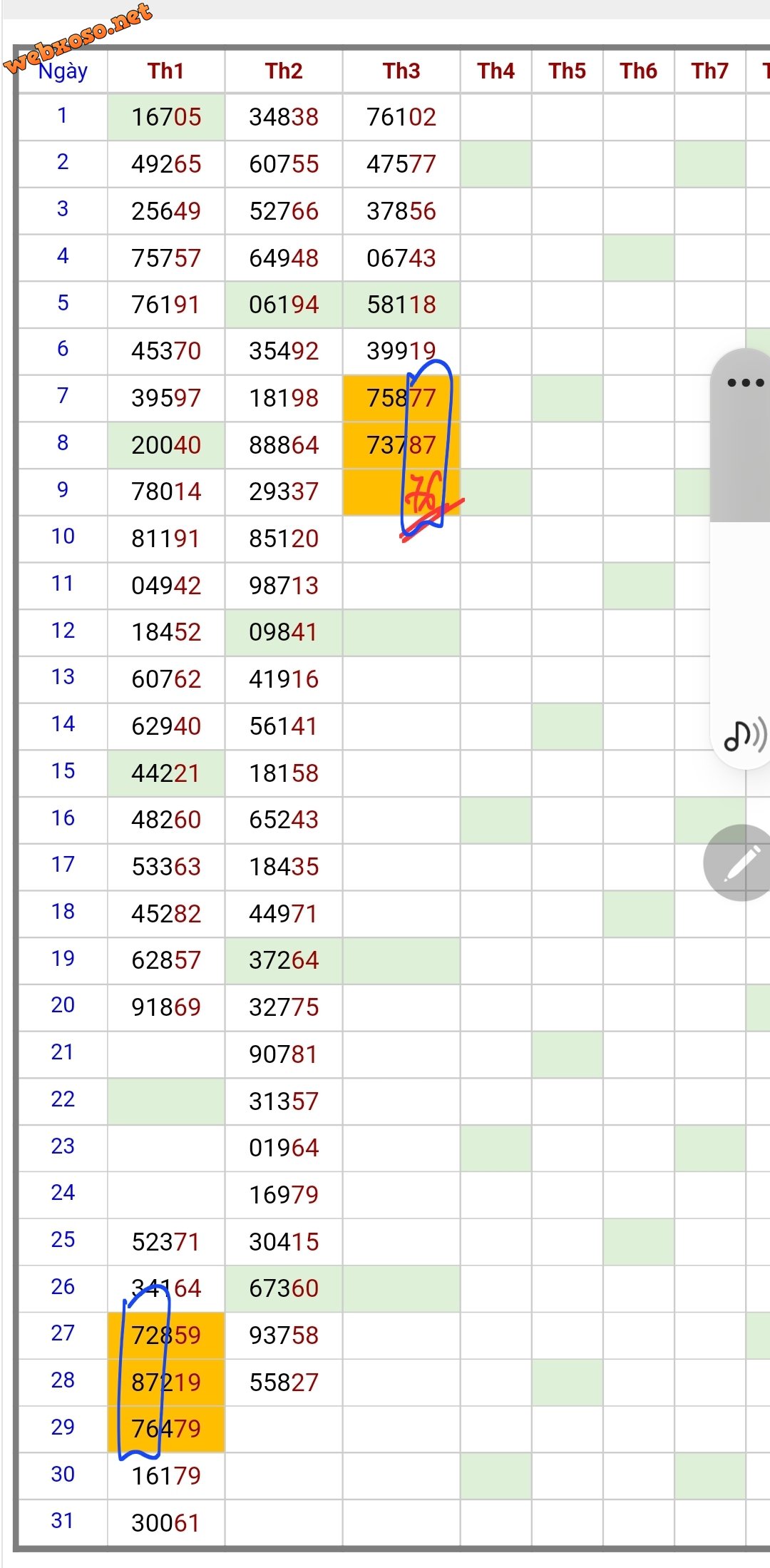Adjust the volume slider bar

741,435
